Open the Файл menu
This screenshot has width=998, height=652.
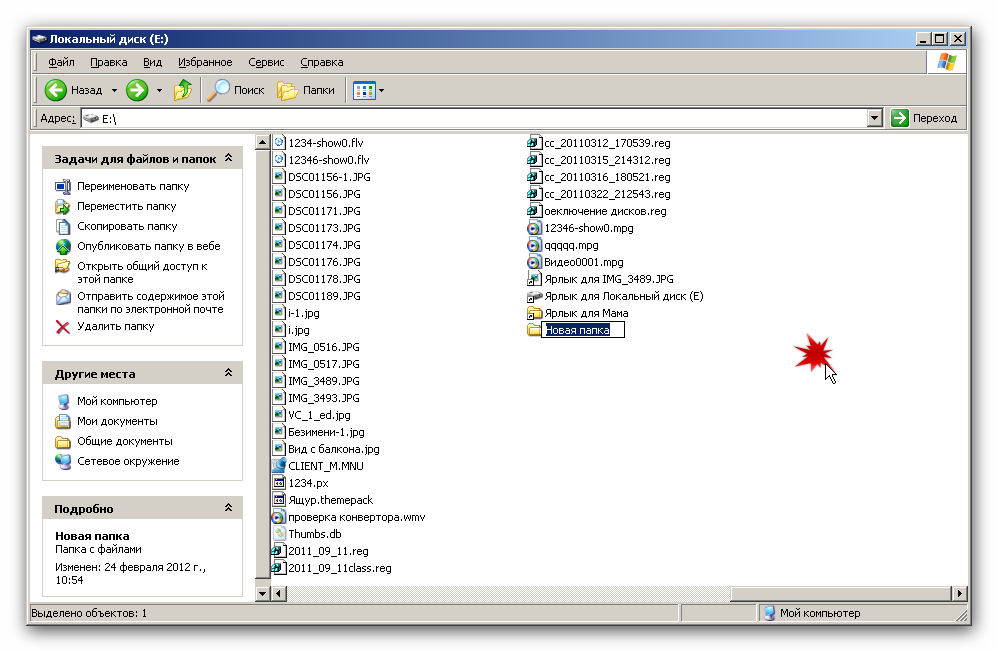coord(61,62)
